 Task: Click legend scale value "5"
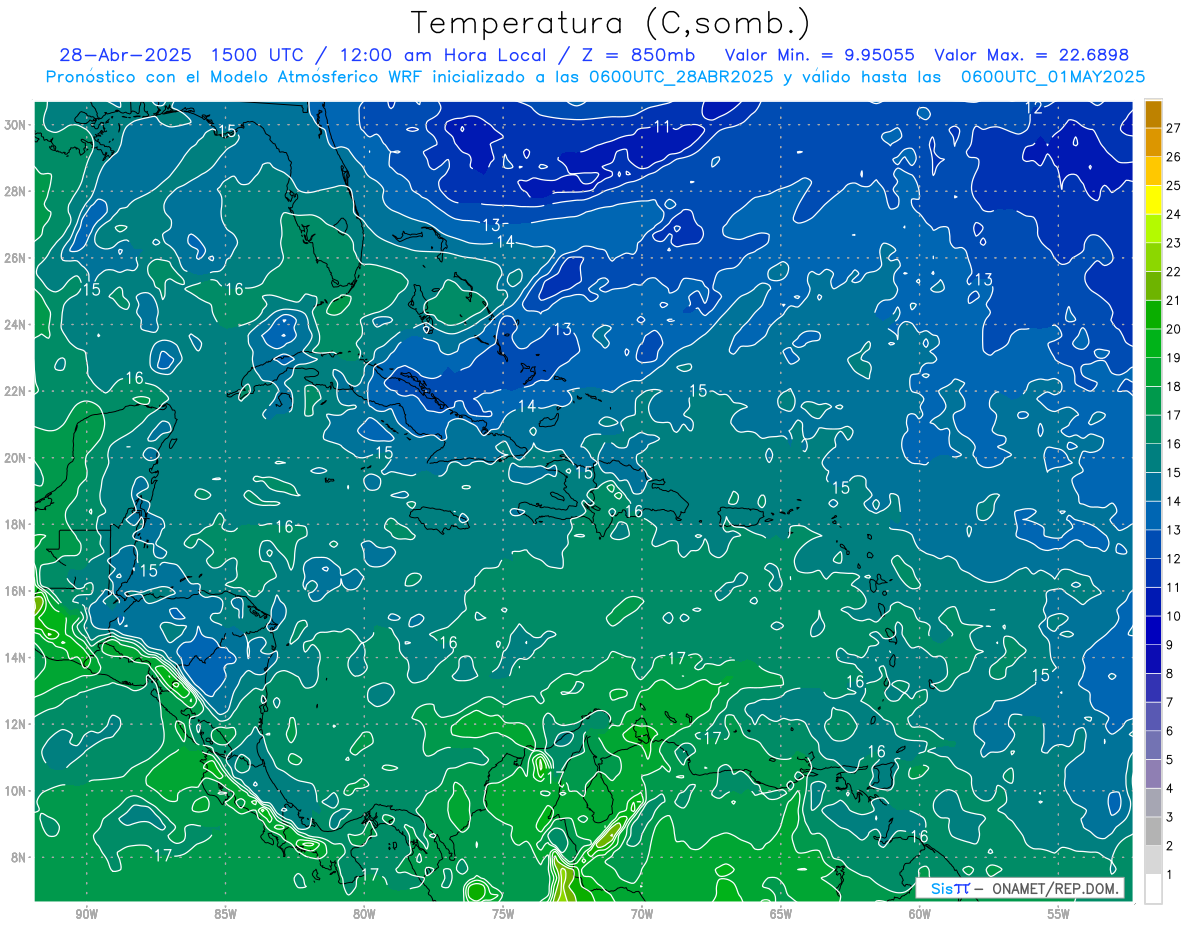tap(1170, 760)
